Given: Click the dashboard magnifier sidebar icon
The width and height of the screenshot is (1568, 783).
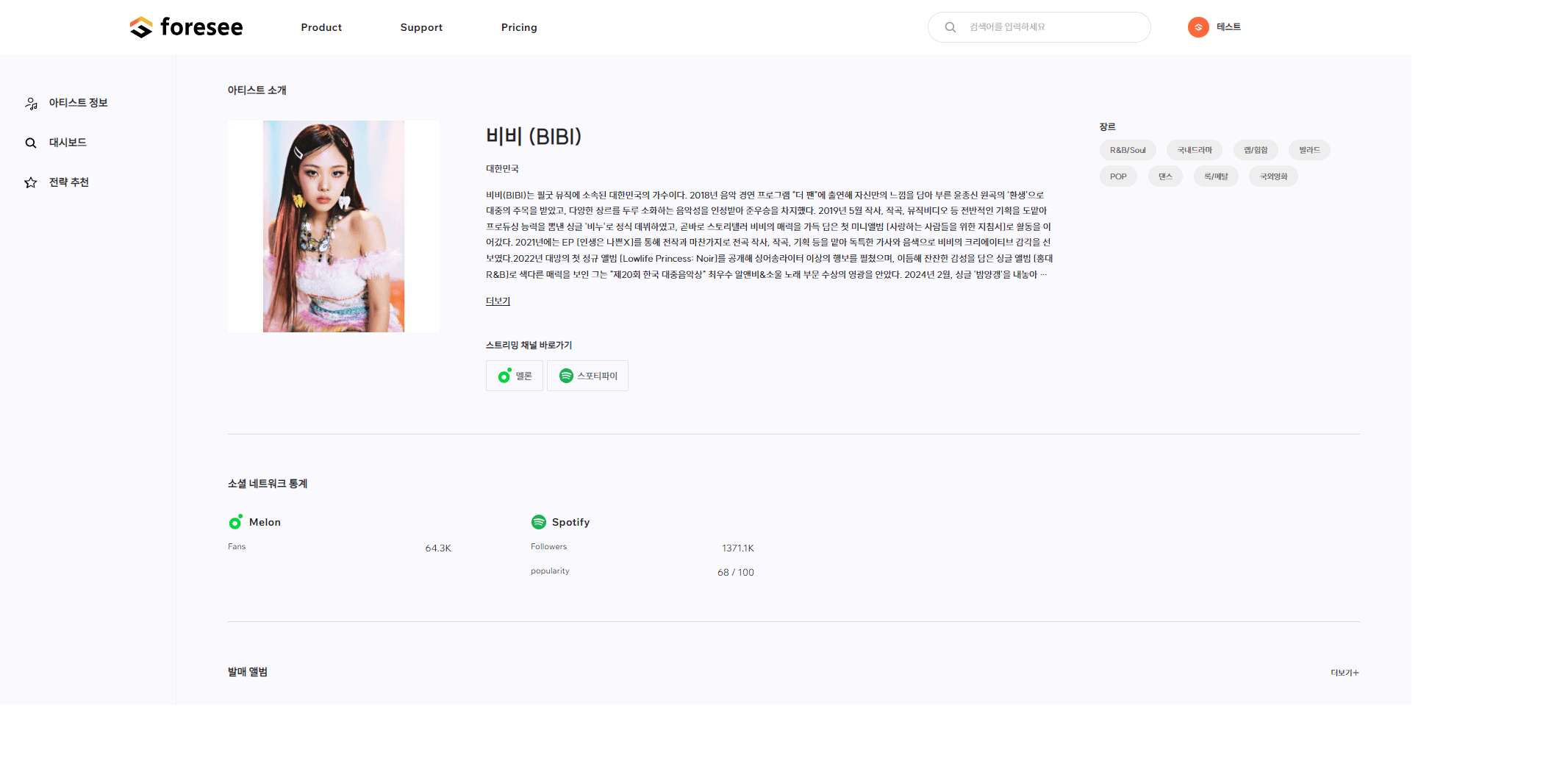Looking at the screenshot, I should 31,143.
